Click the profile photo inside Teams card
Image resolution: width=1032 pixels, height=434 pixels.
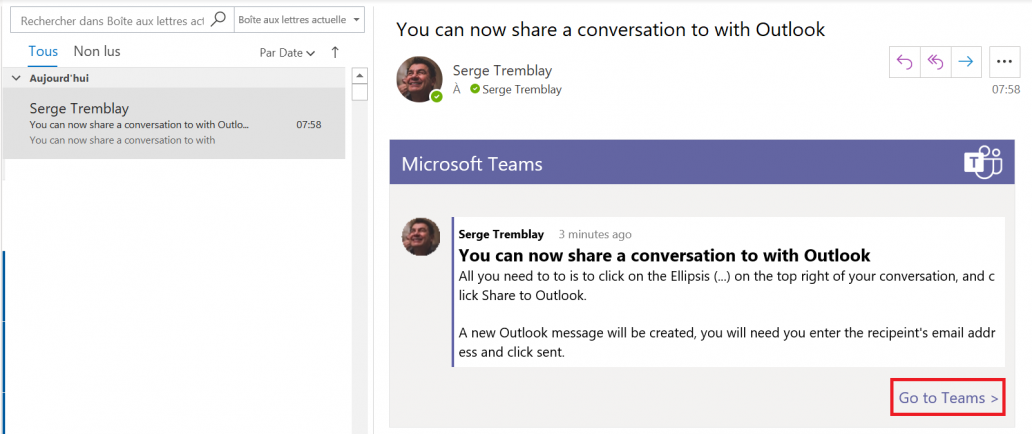pos(421,236)
